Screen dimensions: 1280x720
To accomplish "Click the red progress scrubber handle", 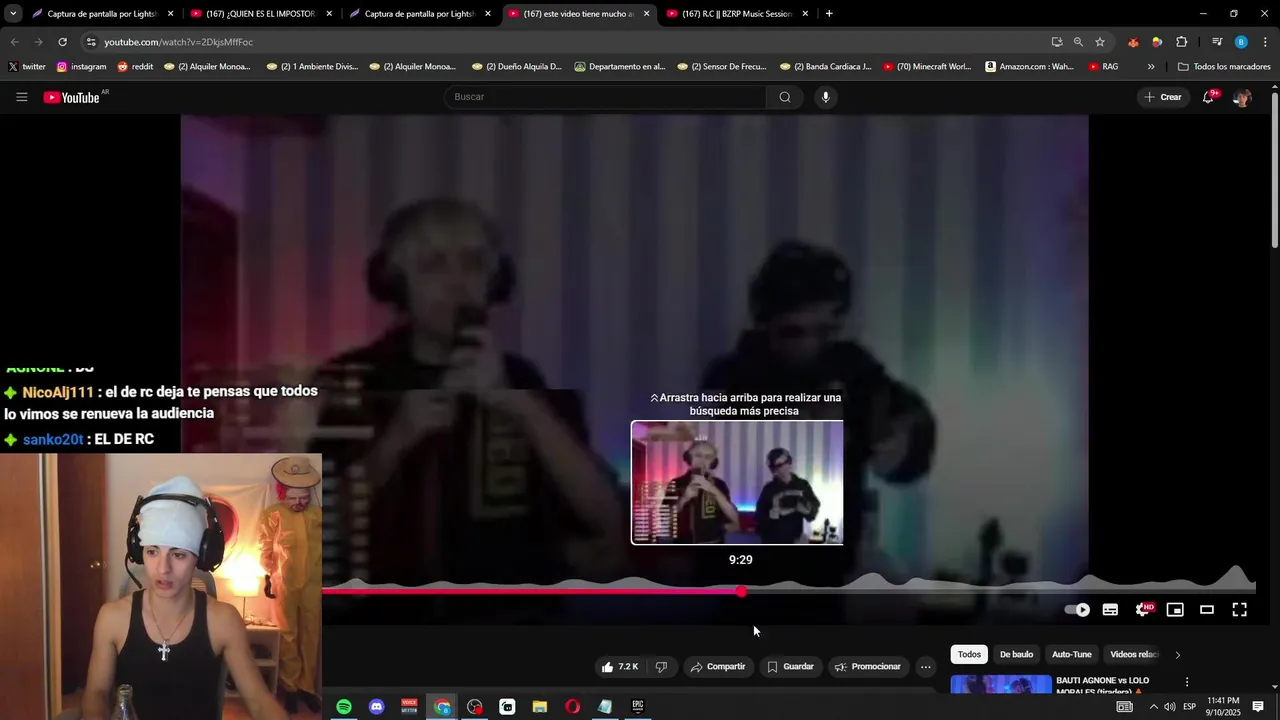I will (x=741, y=591).
